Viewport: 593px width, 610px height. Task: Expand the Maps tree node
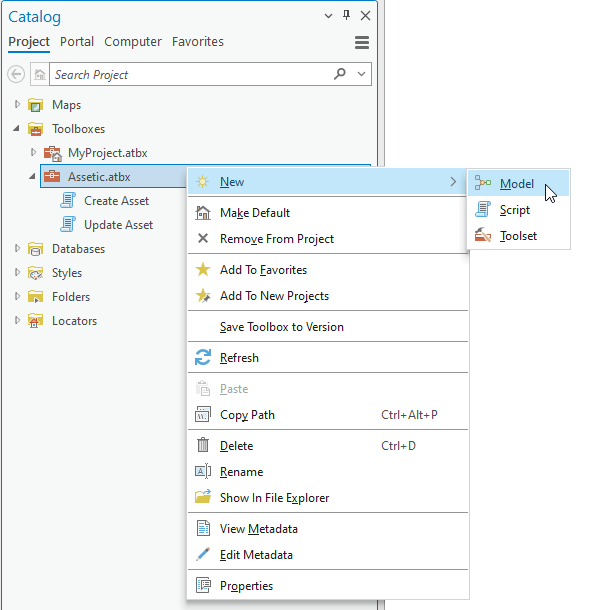(17, 104)
